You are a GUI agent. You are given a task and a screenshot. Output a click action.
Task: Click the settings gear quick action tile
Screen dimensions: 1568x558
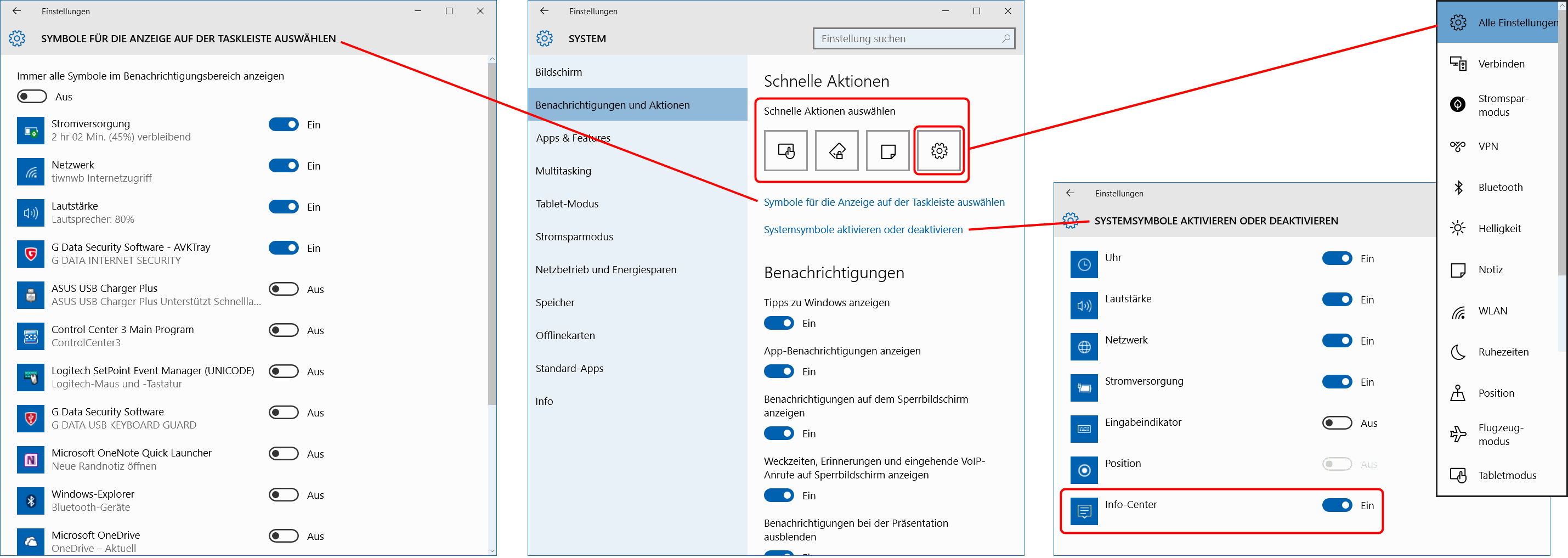click(x=938, y=150)
